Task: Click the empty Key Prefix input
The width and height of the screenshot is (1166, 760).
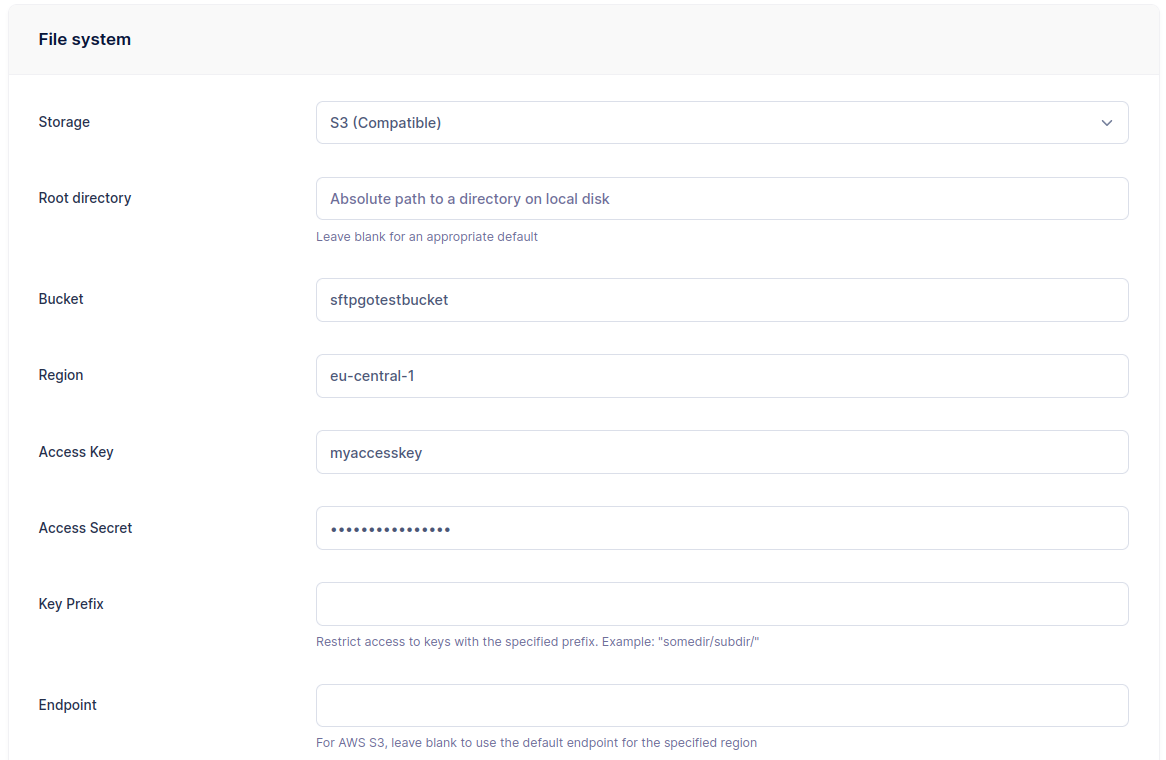Action: pyautogui.click(x=721, y=605)
